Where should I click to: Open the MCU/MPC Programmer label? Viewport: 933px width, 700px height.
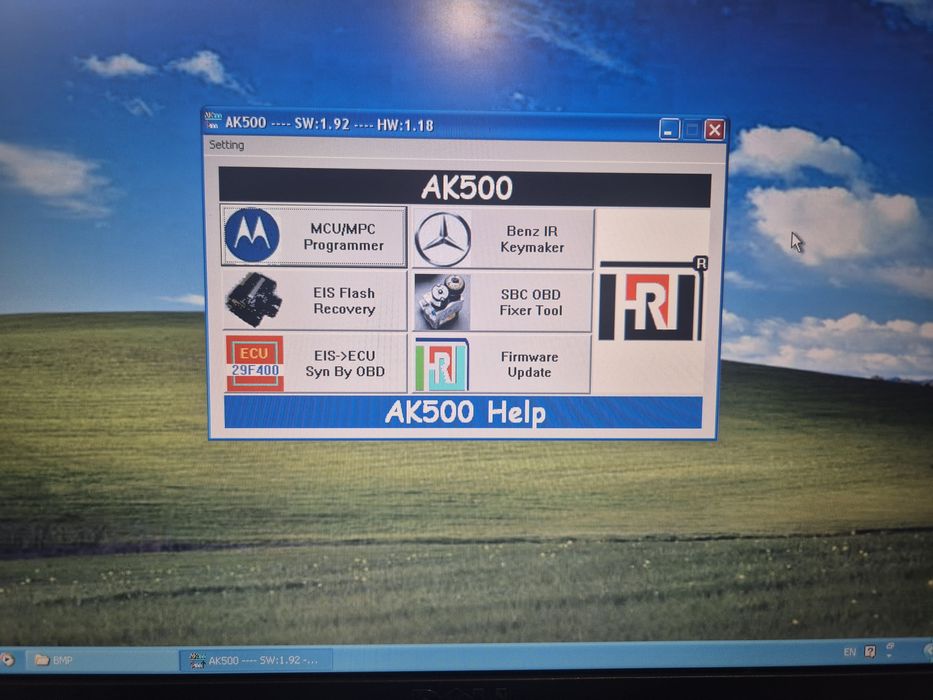click(x=343, y=237)
